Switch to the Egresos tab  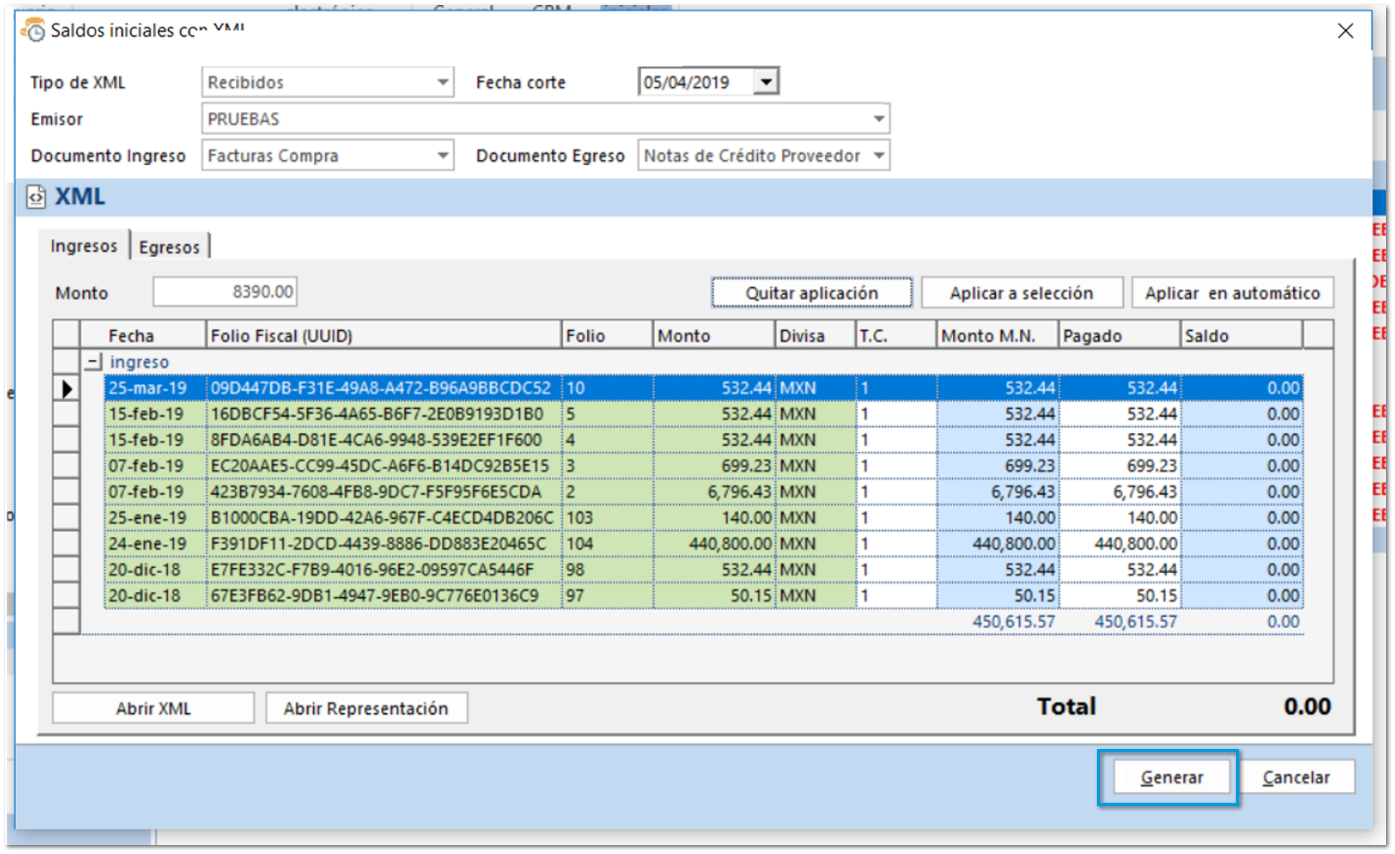tap(170, 247)
